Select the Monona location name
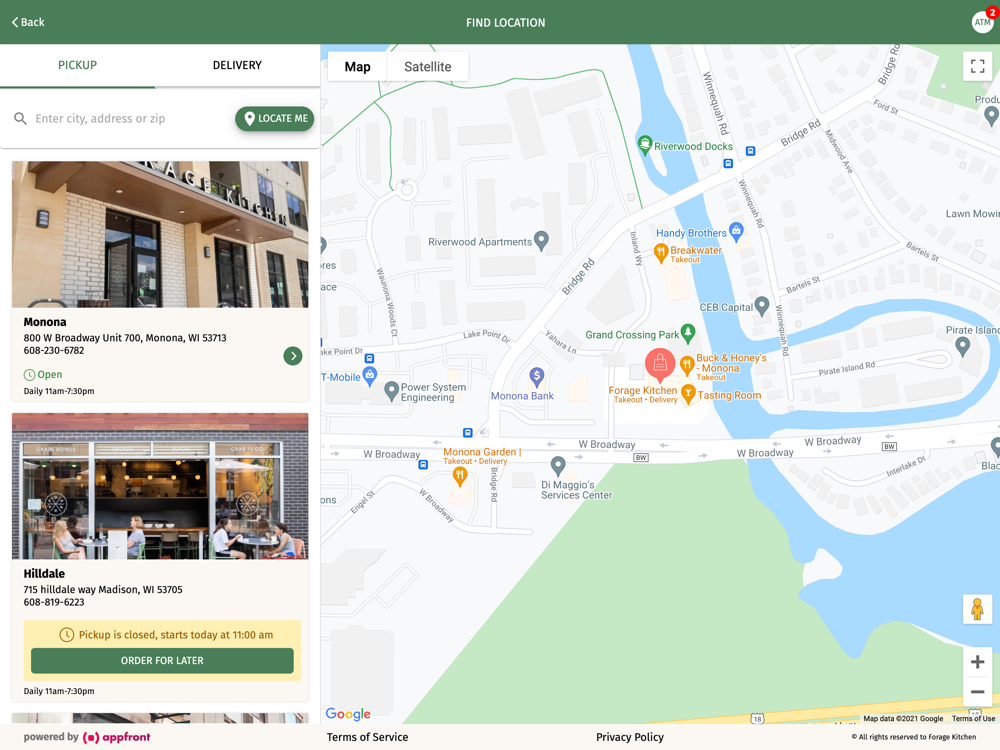 [45, 322]
